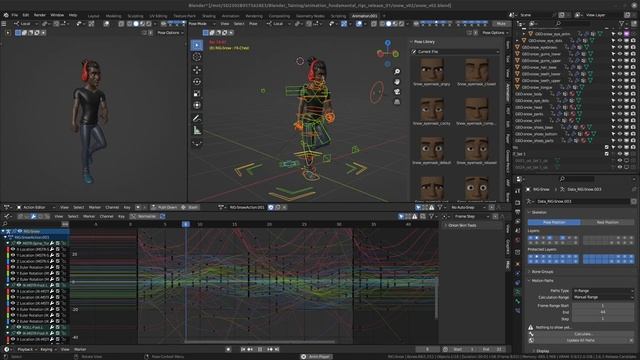Toggle visibility eye of GEO-snow_eyebrows
Screen dimensions: 640x360
click(x=620, y=47)
